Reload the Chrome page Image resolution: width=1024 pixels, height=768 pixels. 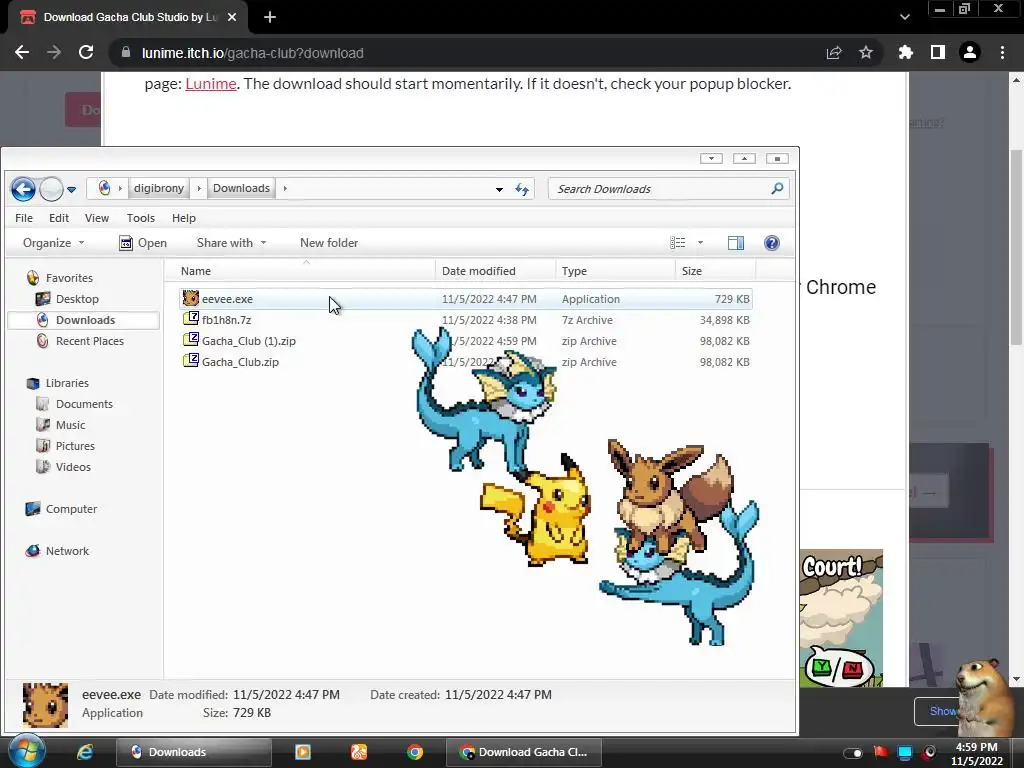[86, 53]
